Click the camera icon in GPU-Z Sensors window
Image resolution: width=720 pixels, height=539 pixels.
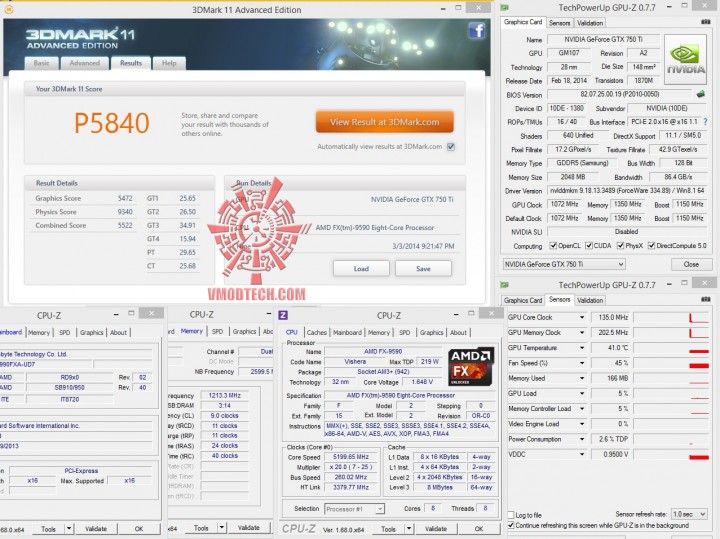705,299
